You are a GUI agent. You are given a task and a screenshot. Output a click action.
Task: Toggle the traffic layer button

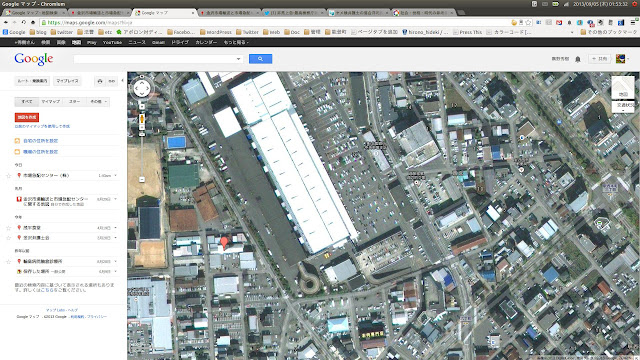pyautogui.click(x=622, y=107)
